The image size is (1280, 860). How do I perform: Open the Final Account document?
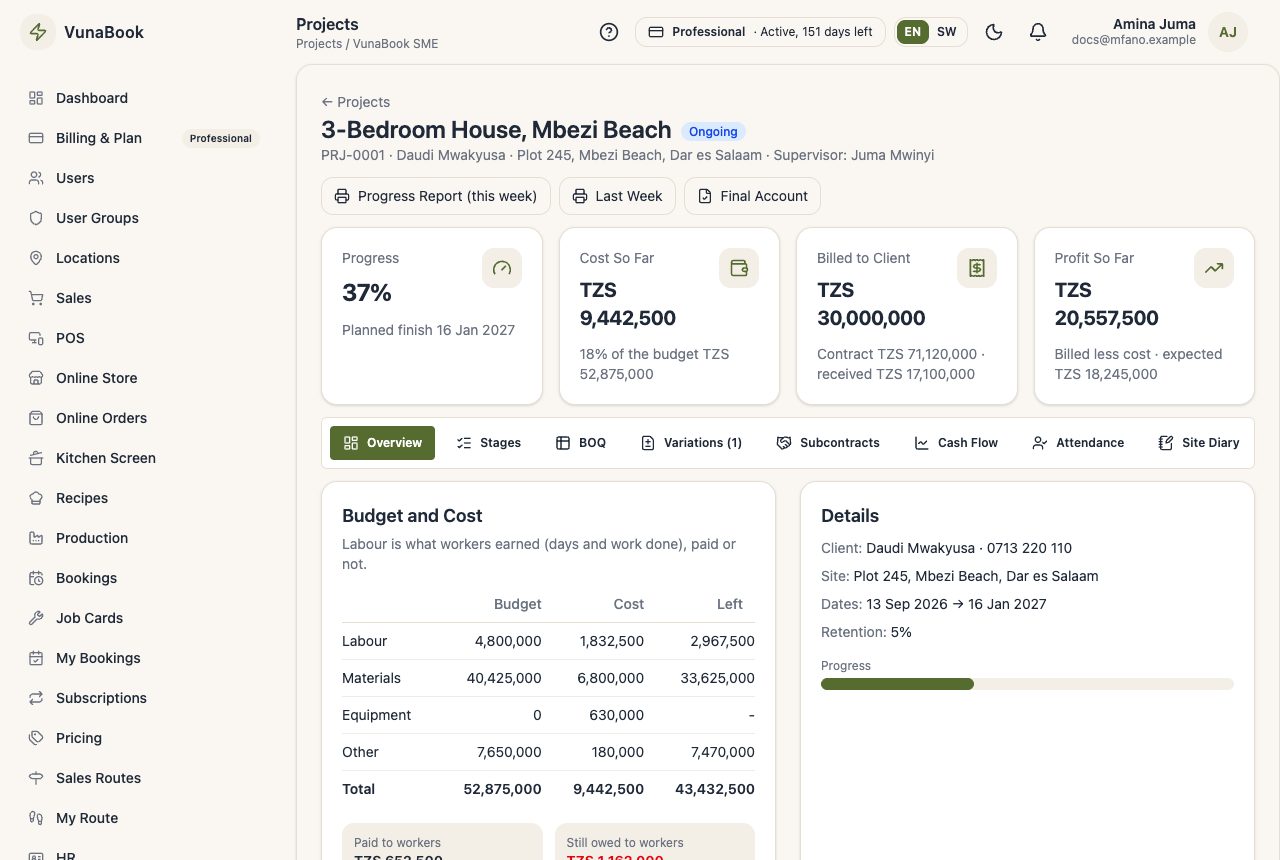click(x=752, y=196)
